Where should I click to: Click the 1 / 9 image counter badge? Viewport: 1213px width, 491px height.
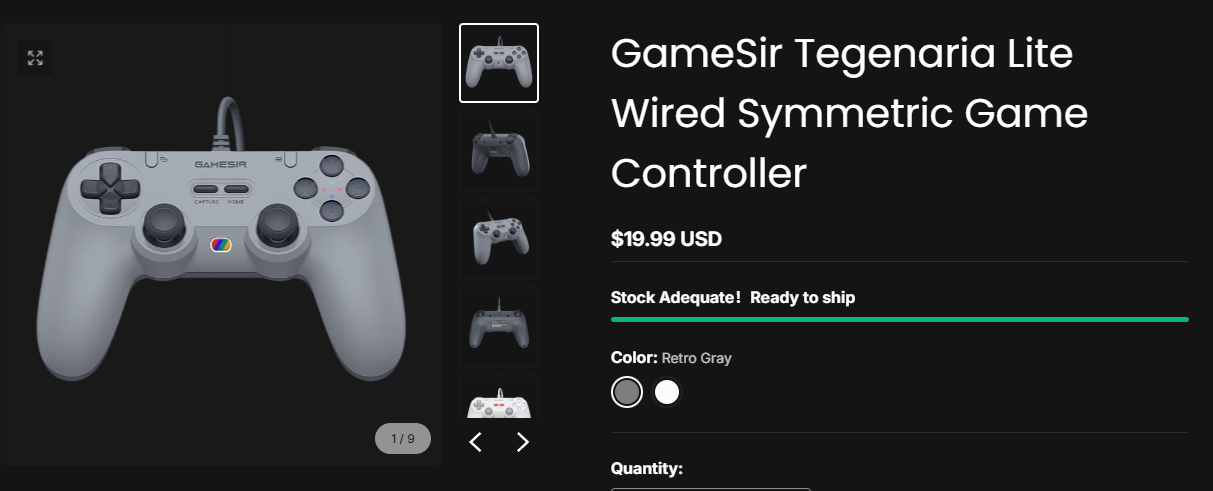pyautogui.click(x=403, y=438)
